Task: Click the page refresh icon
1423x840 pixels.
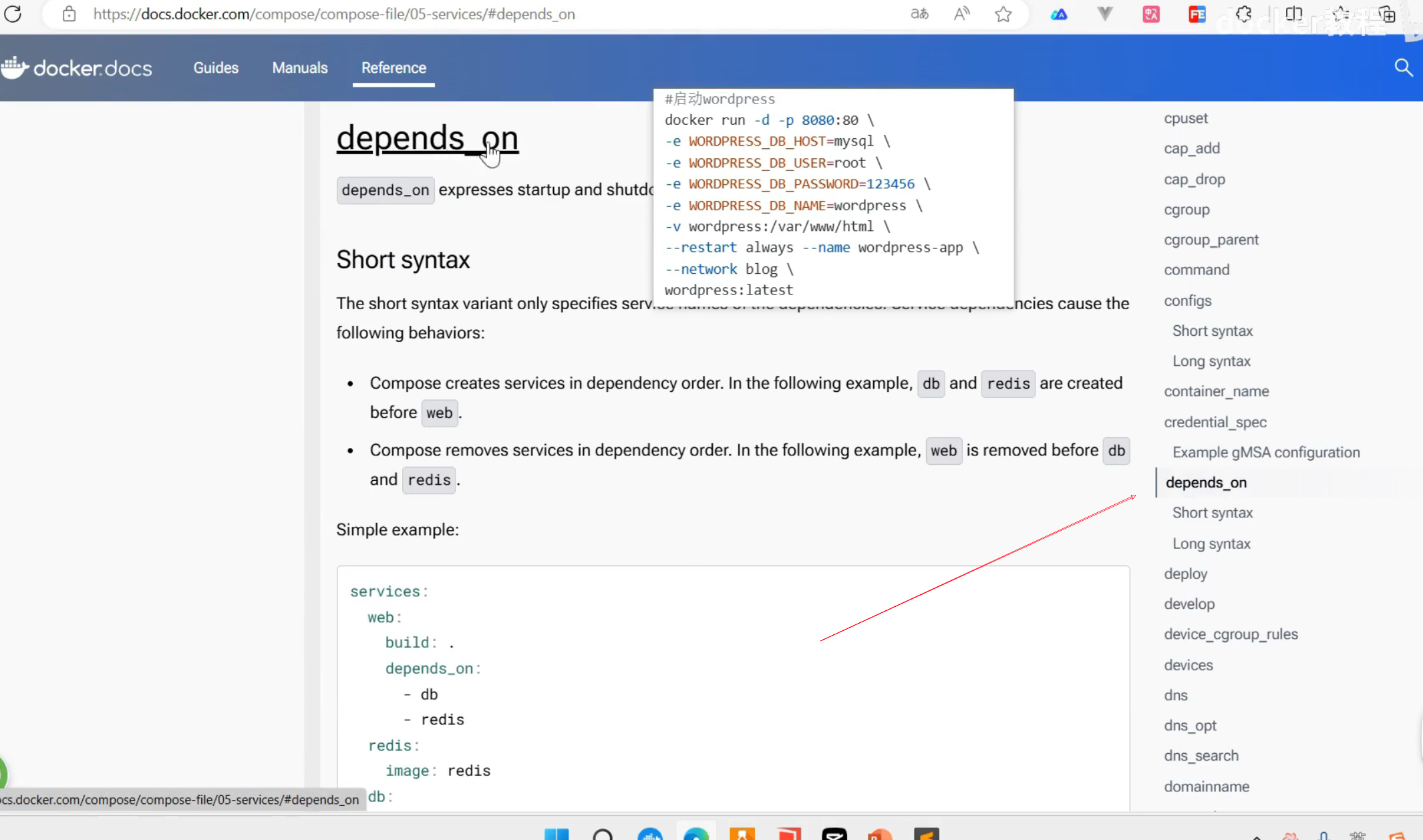Action: click(13, 13)
